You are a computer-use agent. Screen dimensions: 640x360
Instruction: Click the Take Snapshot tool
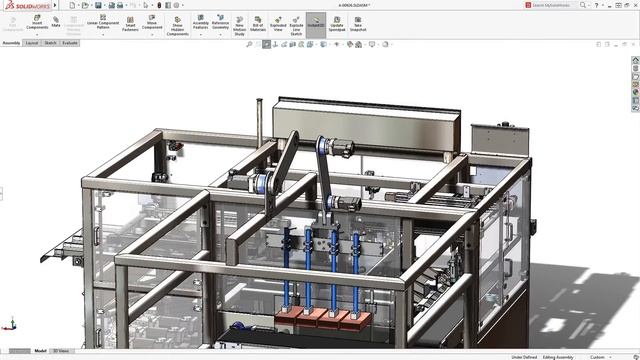[358, 24]
